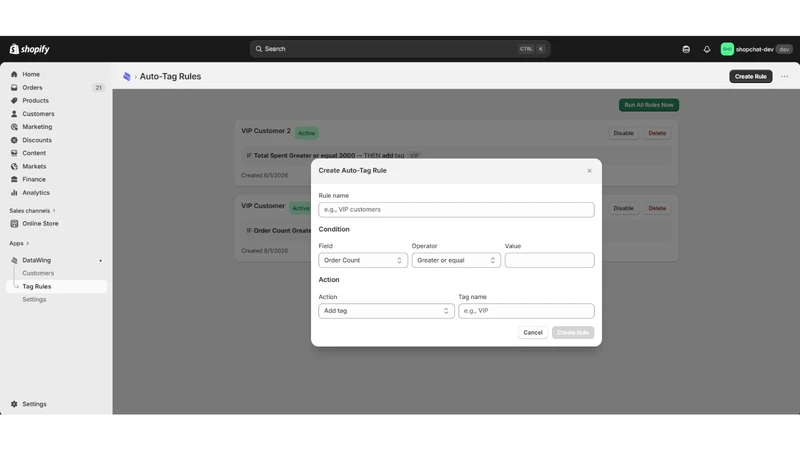Click the Value input field
Viewport: 800px width, 450px height.
(549, 260)
